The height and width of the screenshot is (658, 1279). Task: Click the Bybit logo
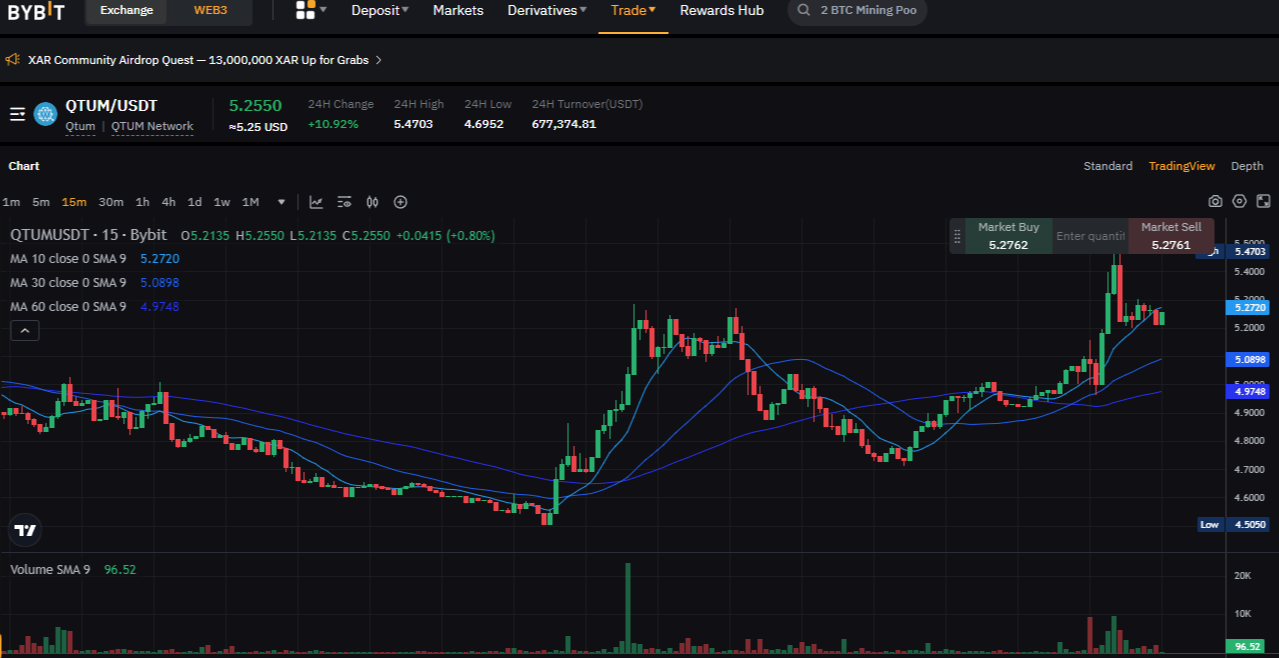click(x=36, y=11)
